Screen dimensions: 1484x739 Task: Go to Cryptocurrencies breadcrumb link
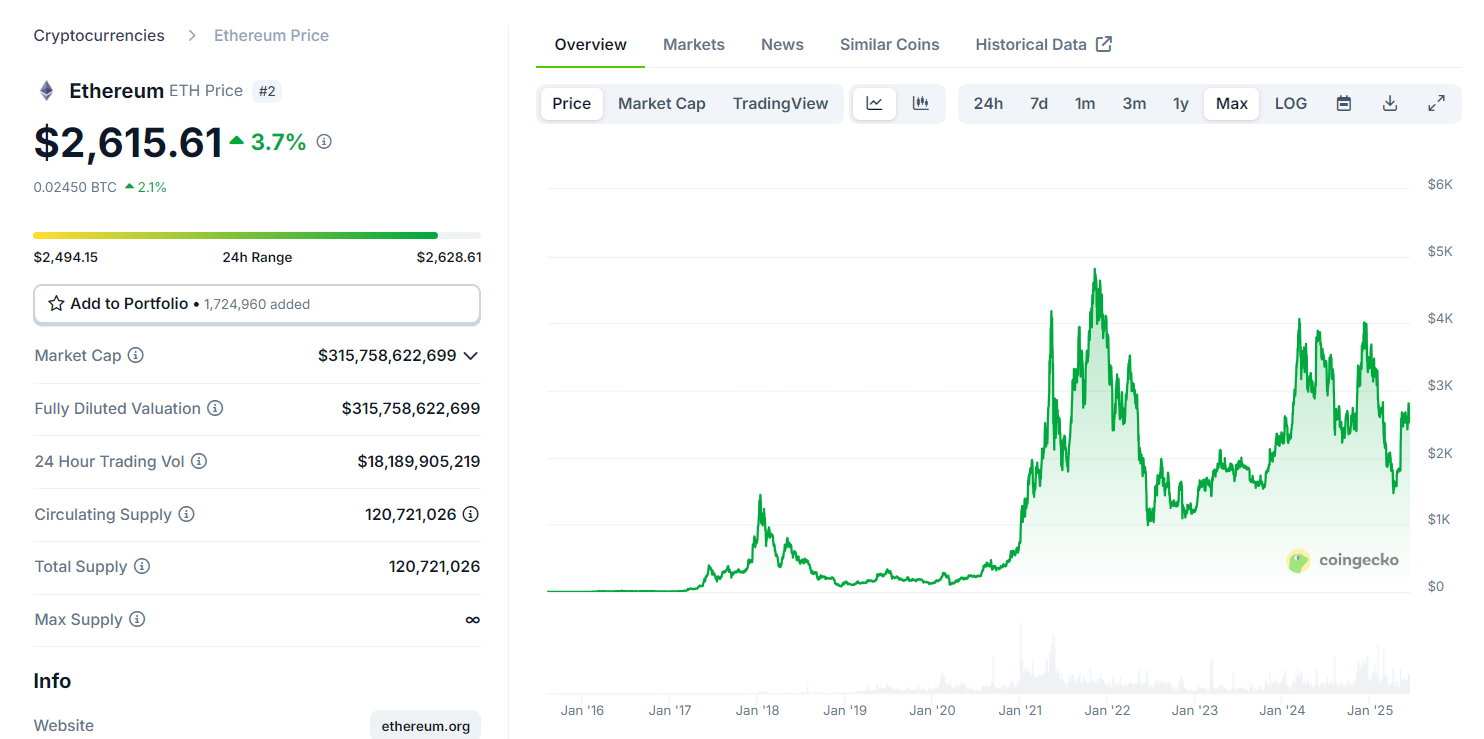(99, 35)
